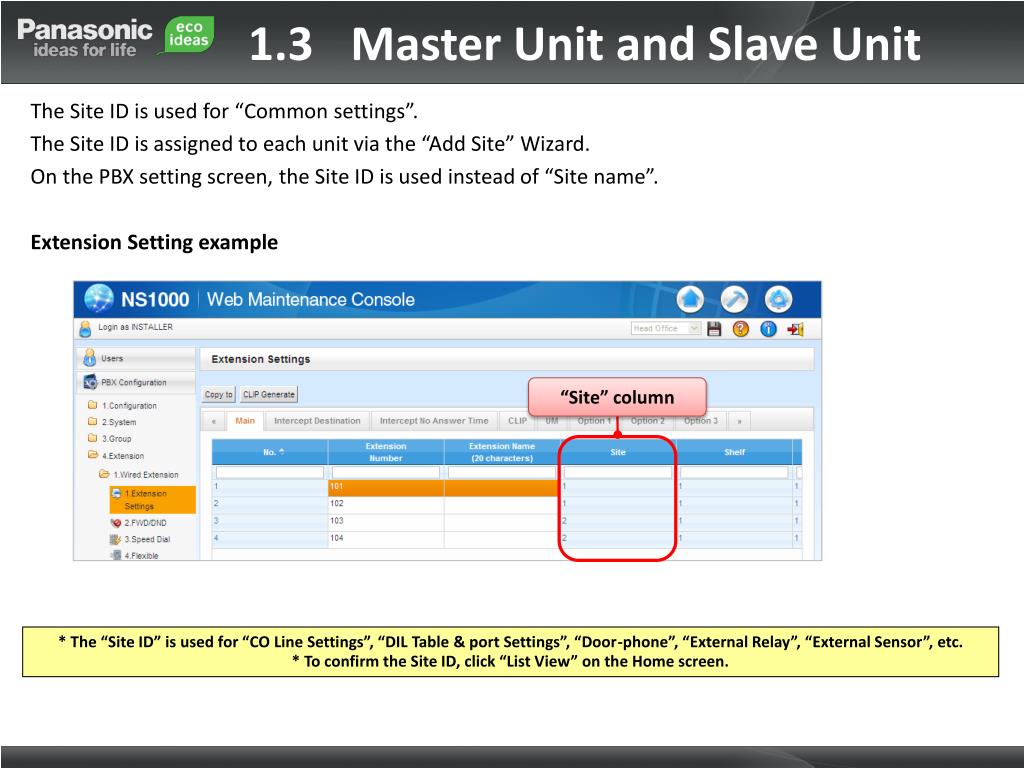Click the Extension Name filter field
The image size is (1024, 768).
pyautogui.click(x=502, y=472)
